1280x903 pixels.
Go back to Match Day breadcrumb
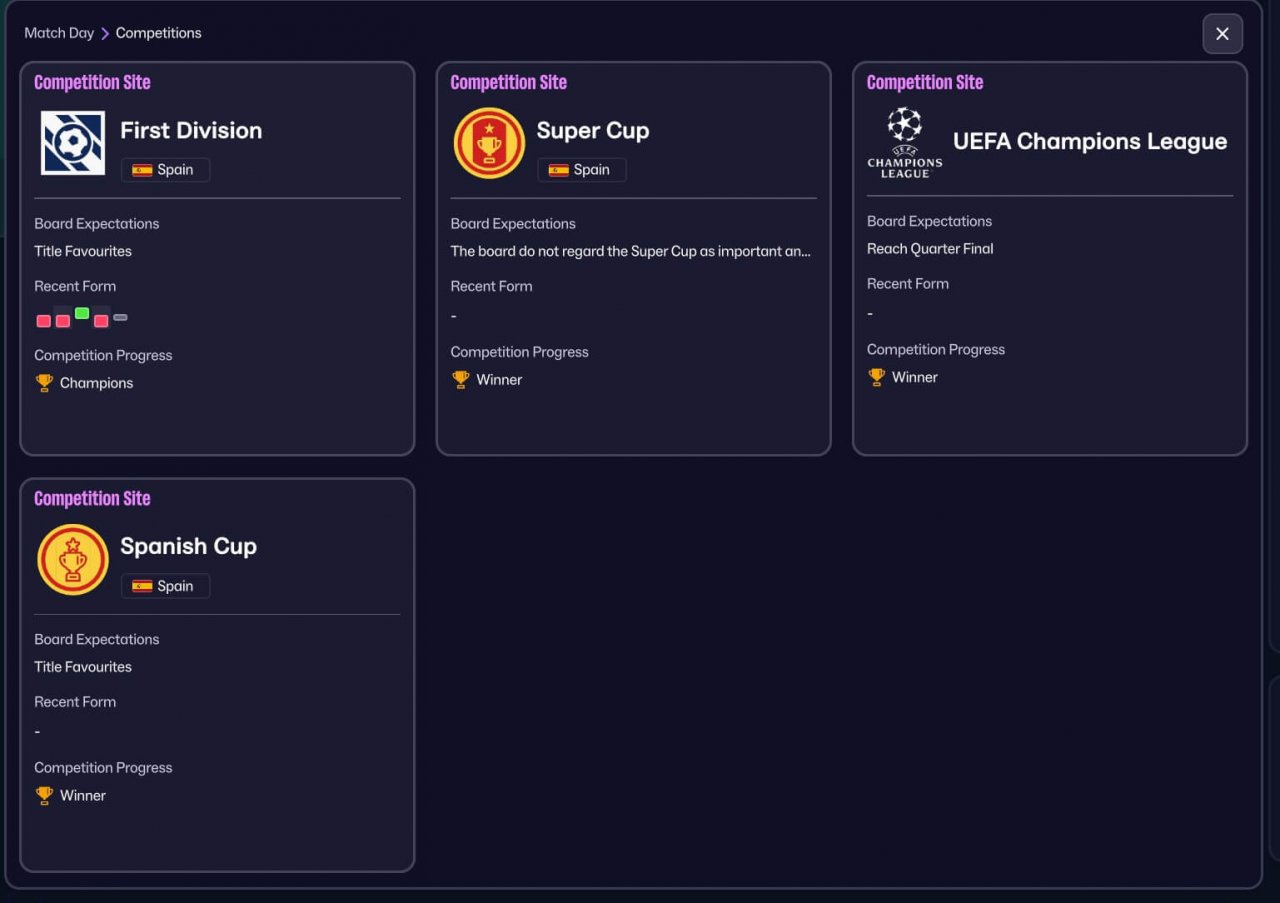pos(59,33)
